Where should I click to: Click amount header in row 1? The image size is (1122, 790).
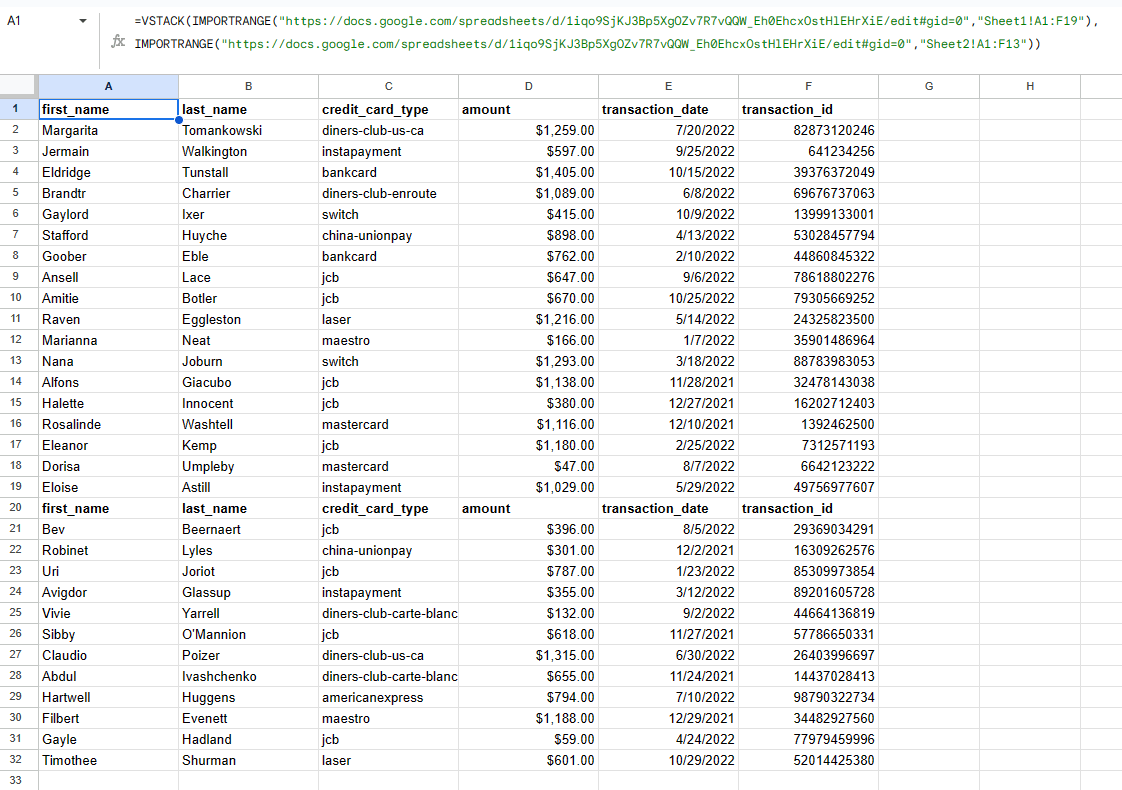[528, 109]
